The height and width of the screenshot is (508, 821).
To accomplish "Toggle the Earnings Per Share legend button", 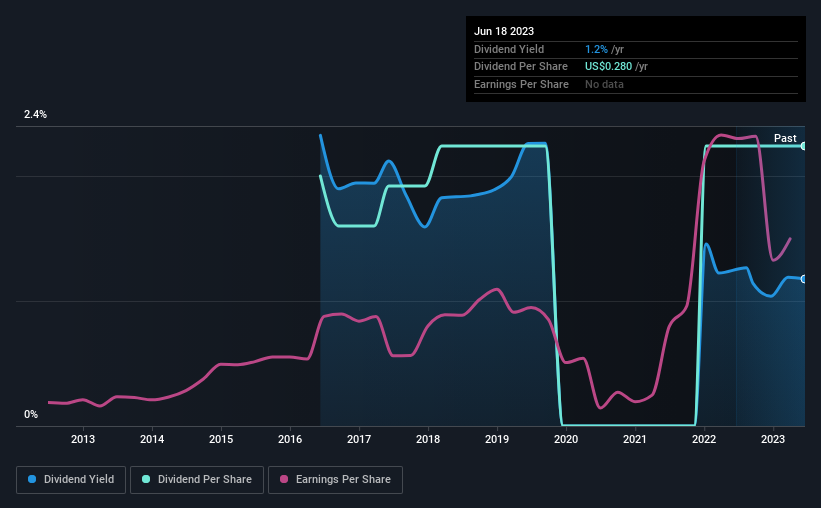I will click(x=335, y=480).
